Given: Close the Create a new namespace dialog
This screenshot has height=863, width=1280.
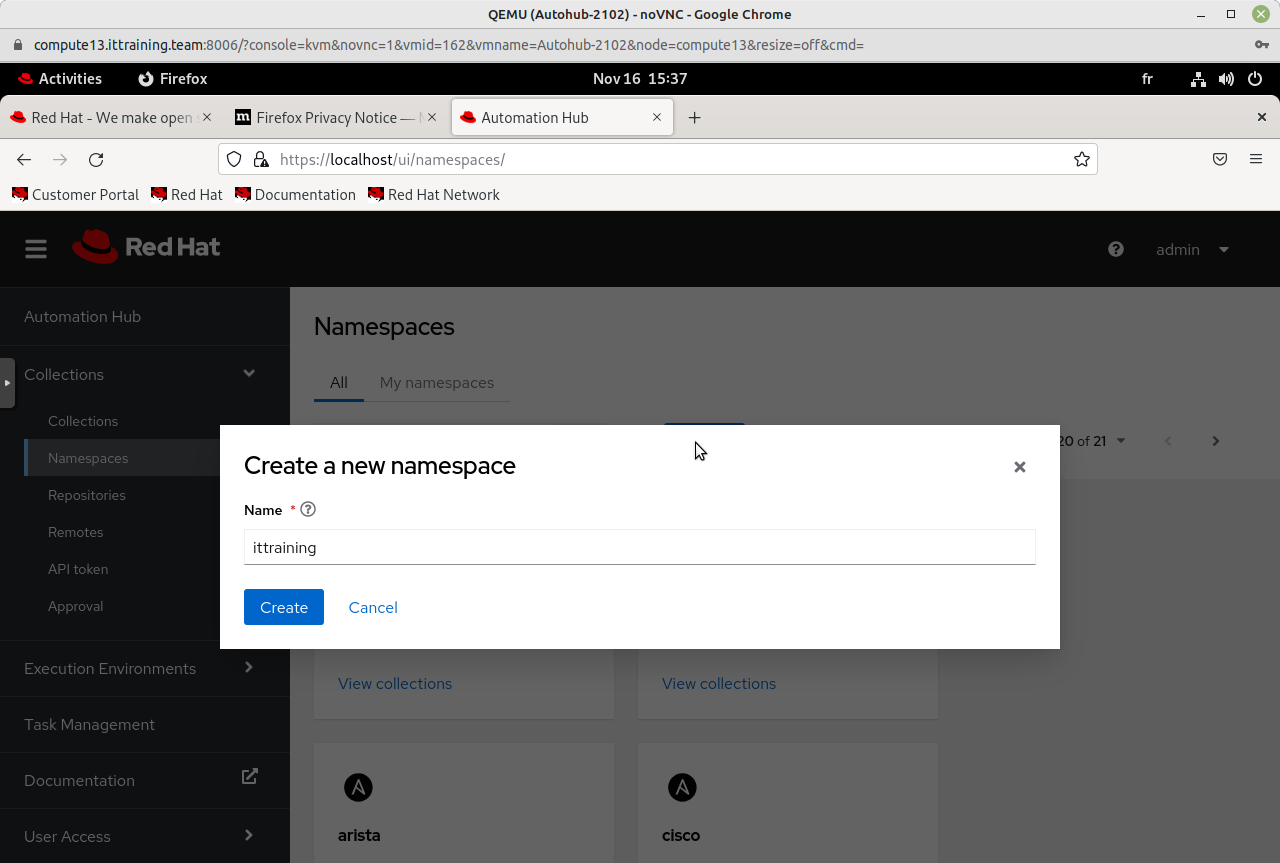Looking at the screenshot, I should tap(1020, 467).
